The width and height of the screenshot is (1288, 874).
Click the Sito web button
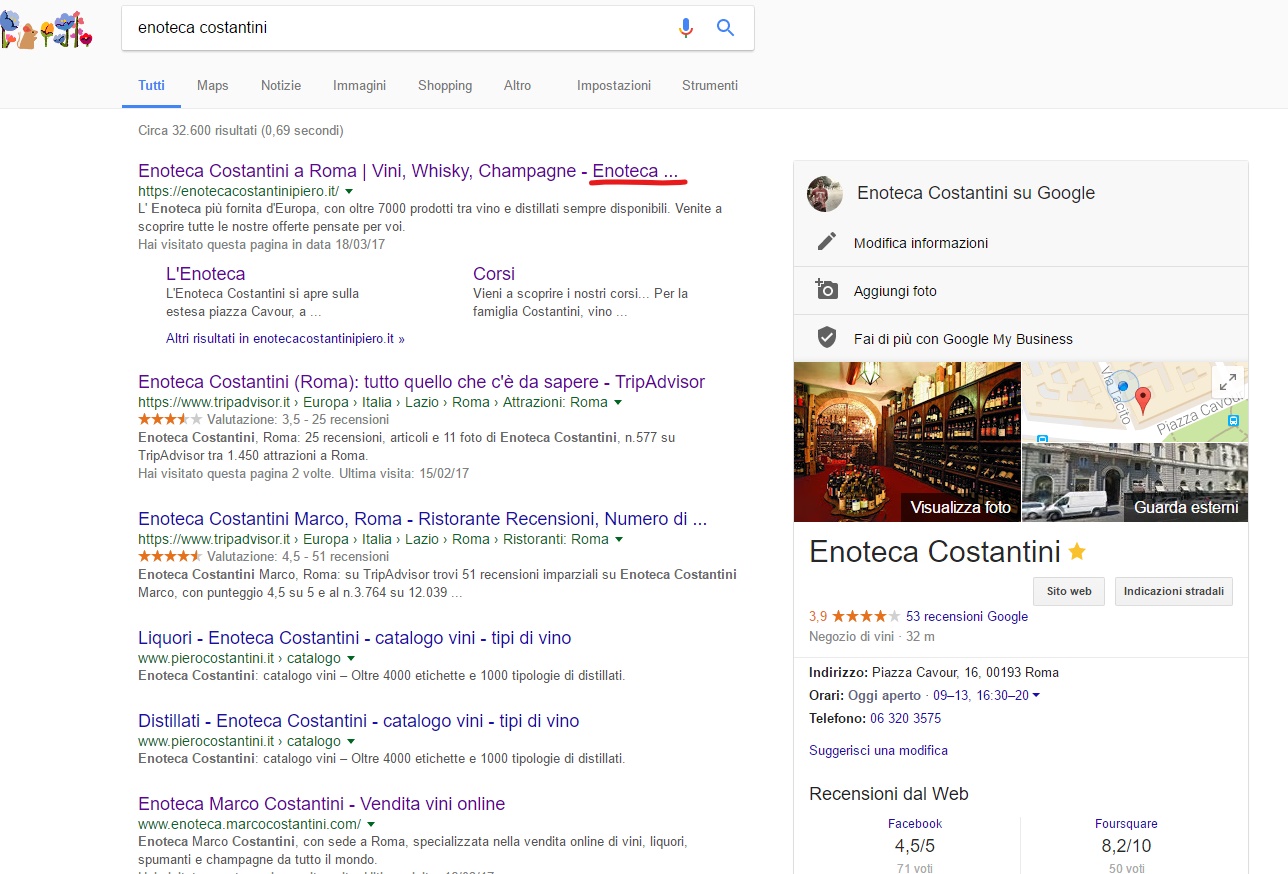pyautogui.click(x=1069, y=591)
